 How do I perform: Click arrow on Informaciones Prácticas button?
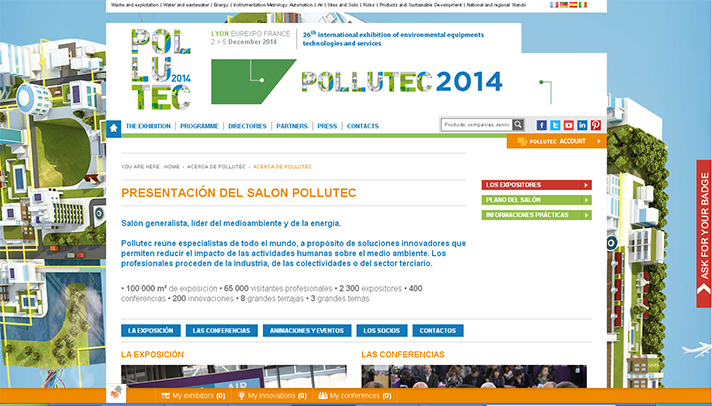pyautogui.click(x=586, y=215)
